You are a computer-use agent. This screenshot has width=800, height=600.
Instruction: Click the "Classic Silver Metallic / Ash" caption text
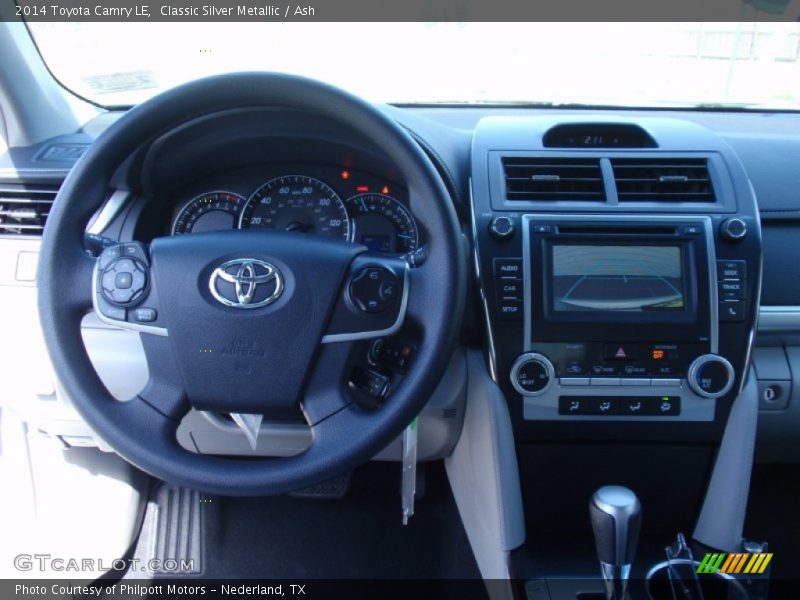tap(237, 10)
